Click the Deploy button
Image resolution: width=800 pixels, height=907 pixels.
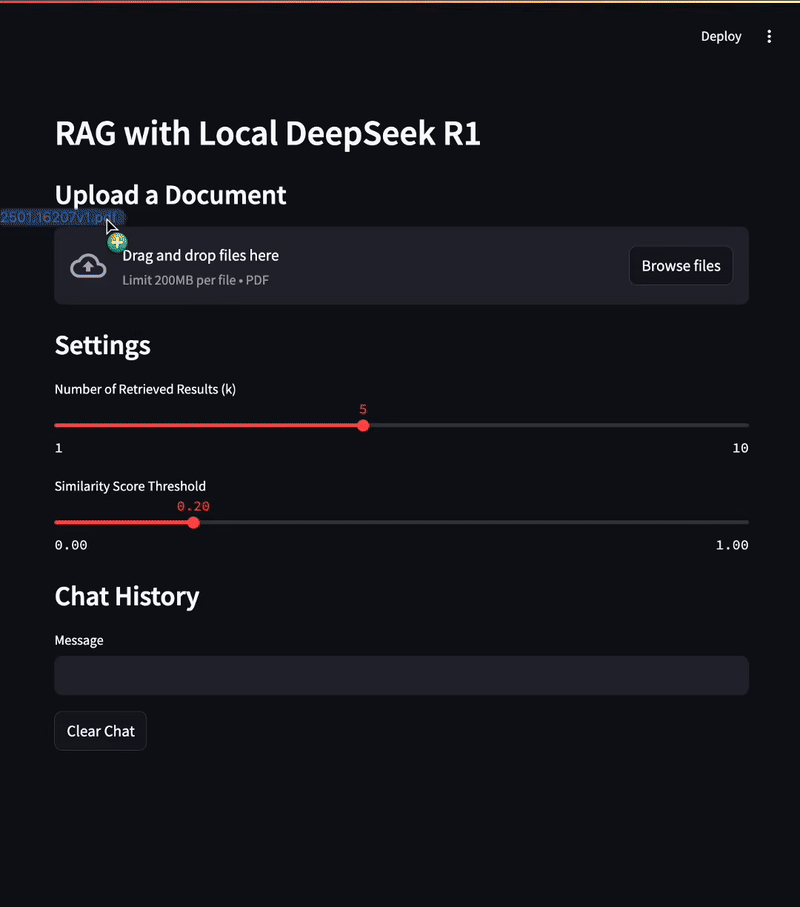(x=721, y=36)
